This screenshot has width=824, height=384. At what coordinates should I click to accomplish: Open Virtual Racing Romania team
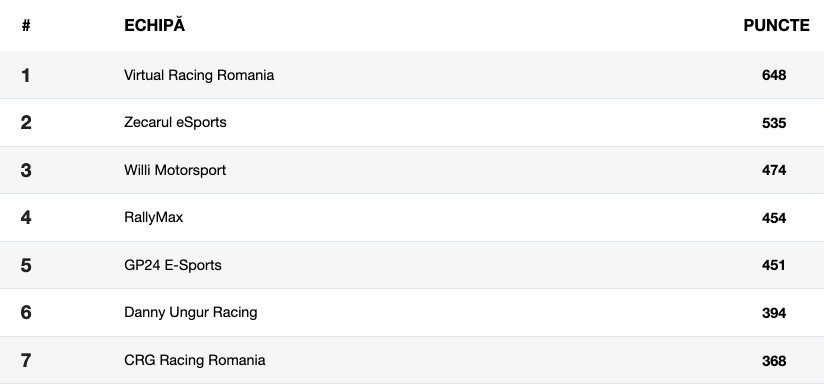click(199, 75)
